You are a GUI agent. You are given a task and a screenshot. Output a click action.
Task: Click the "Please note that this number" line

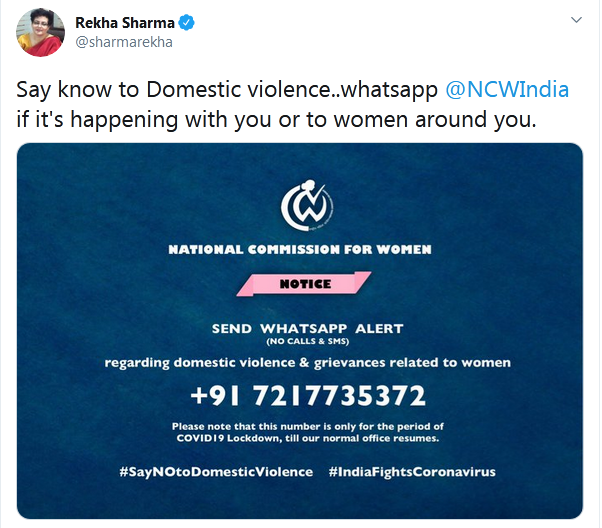pos(301,427)
